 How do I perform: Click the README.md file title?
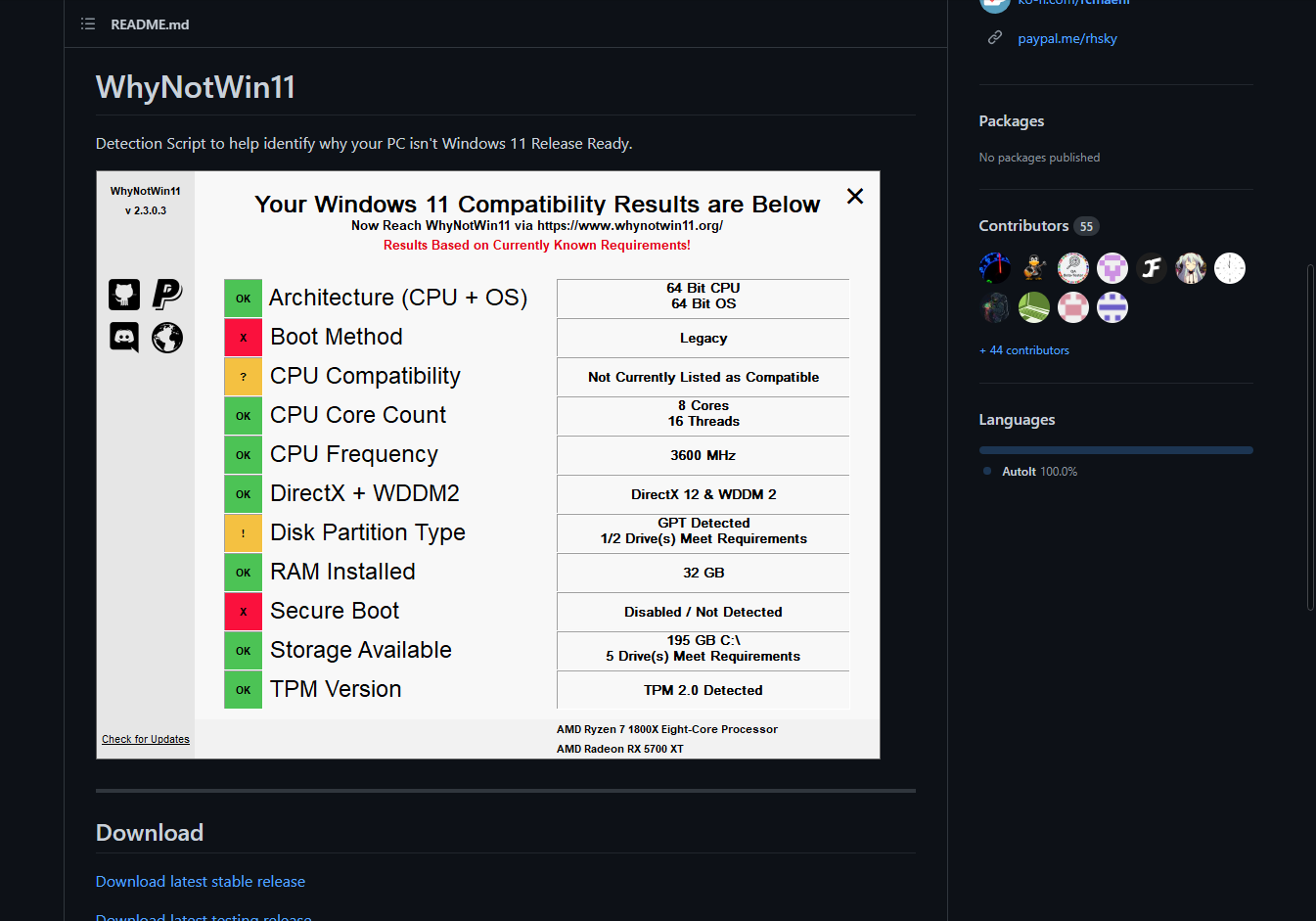(150, 24)
